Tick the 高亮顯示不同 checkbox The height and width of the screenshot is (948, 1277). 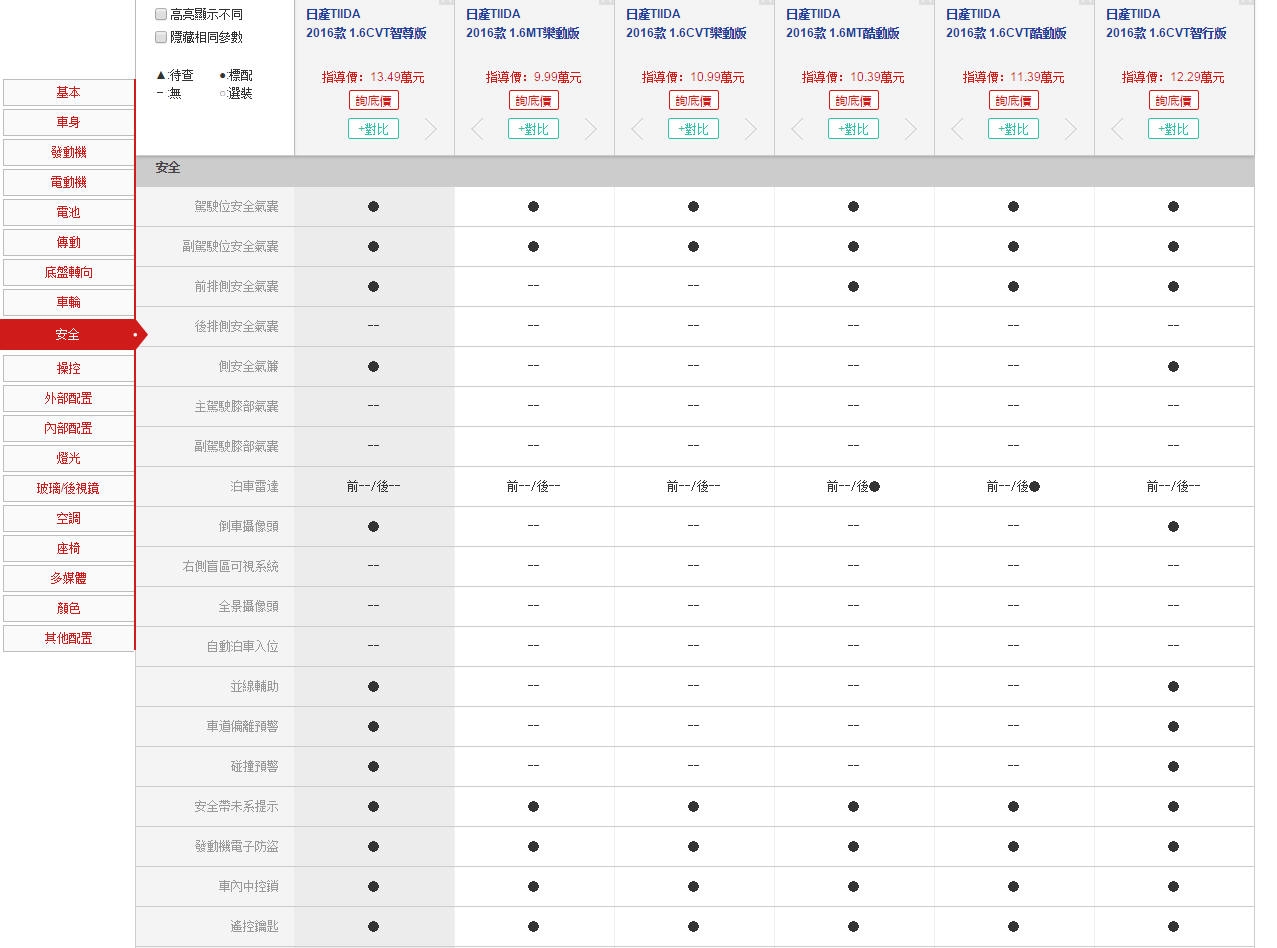161,15
